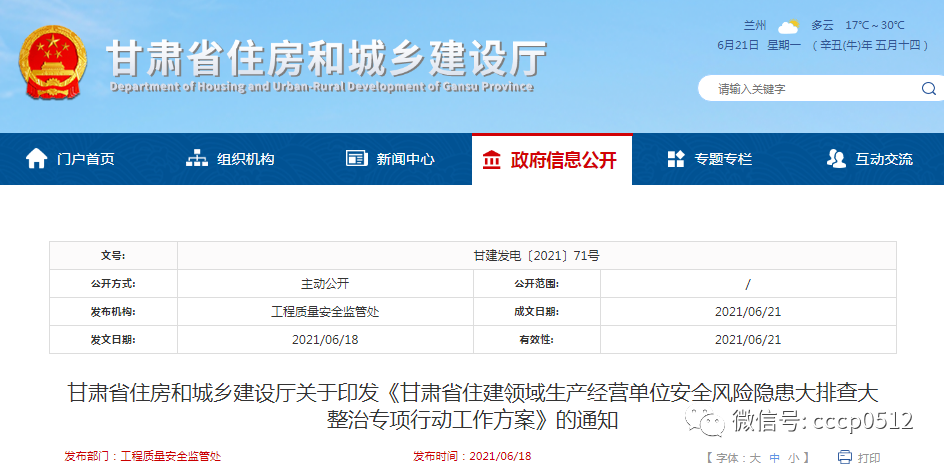Click the 公开范围: label cell
This screenshot has width=944, height=464.
(536, 283)
